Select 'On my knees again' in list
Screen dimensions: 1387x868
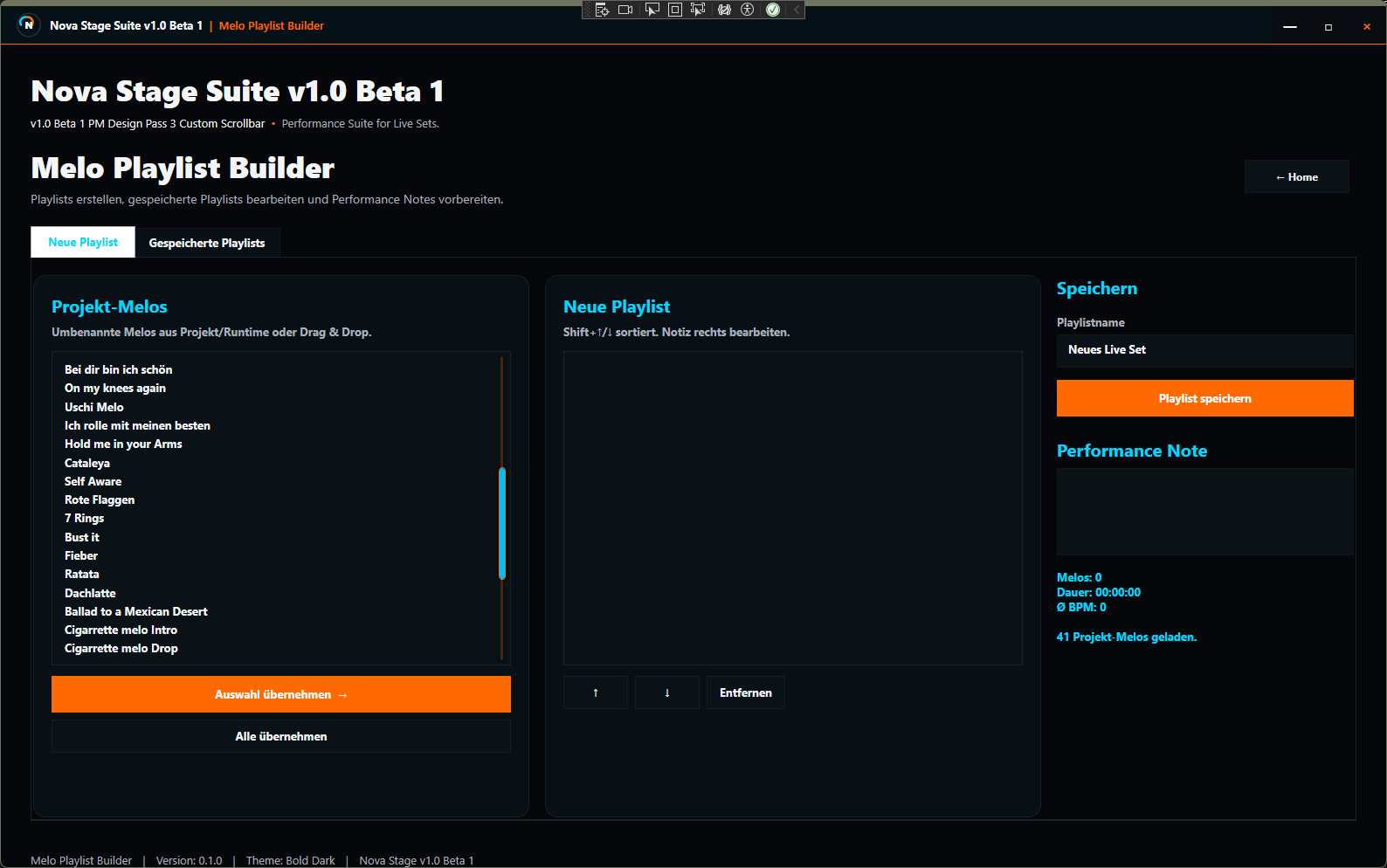click(115, 388)
